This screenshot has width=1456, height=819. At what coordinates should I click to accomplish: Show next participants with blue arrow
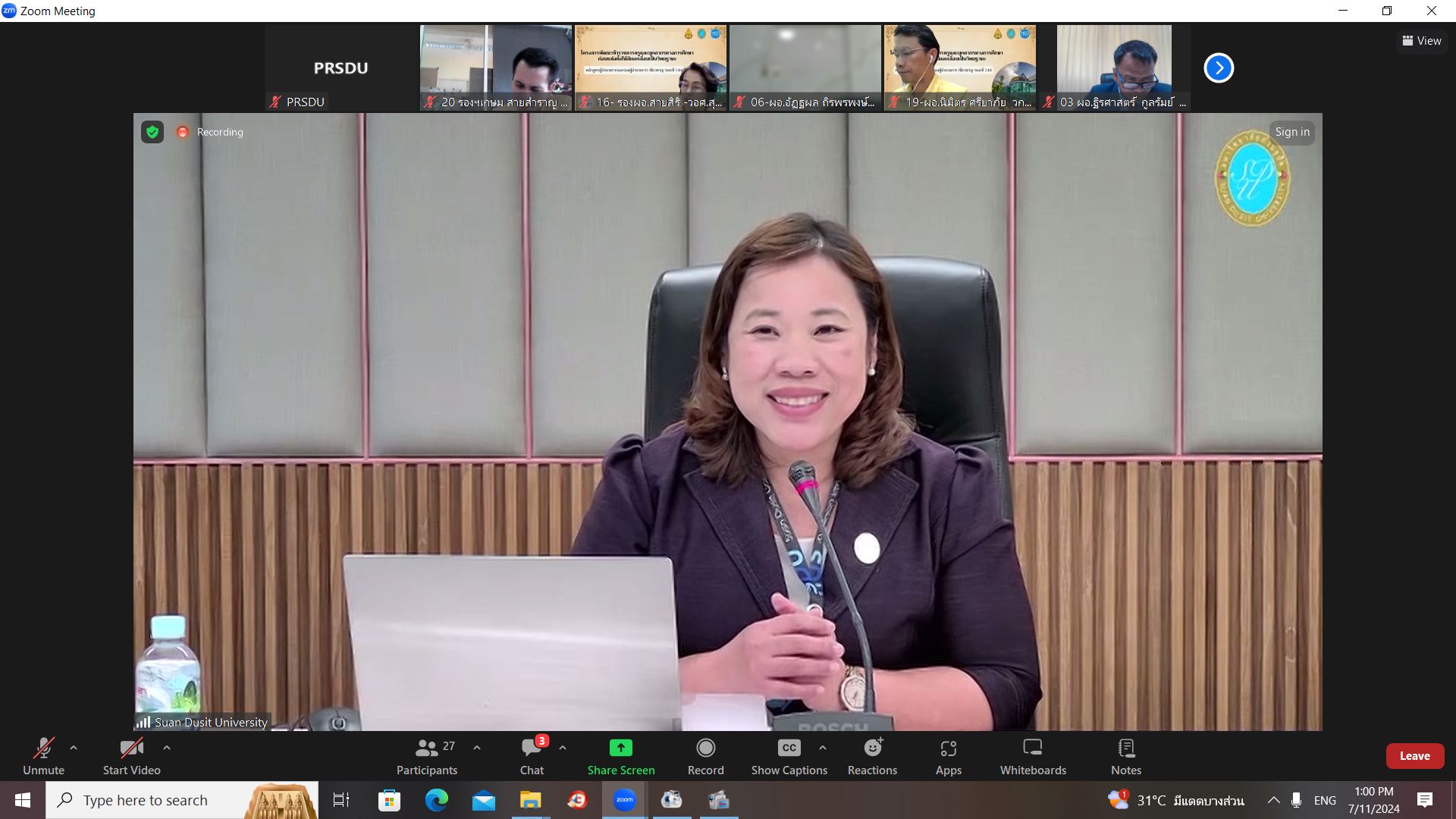1219,68
